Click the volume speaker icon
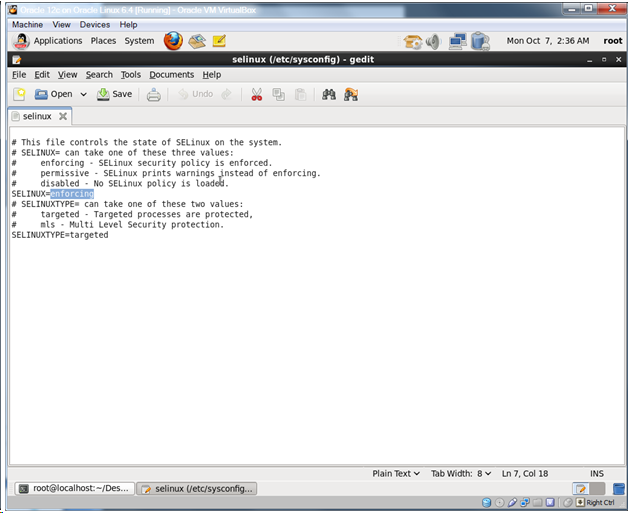The image size is (628, 513). (433, 41)
